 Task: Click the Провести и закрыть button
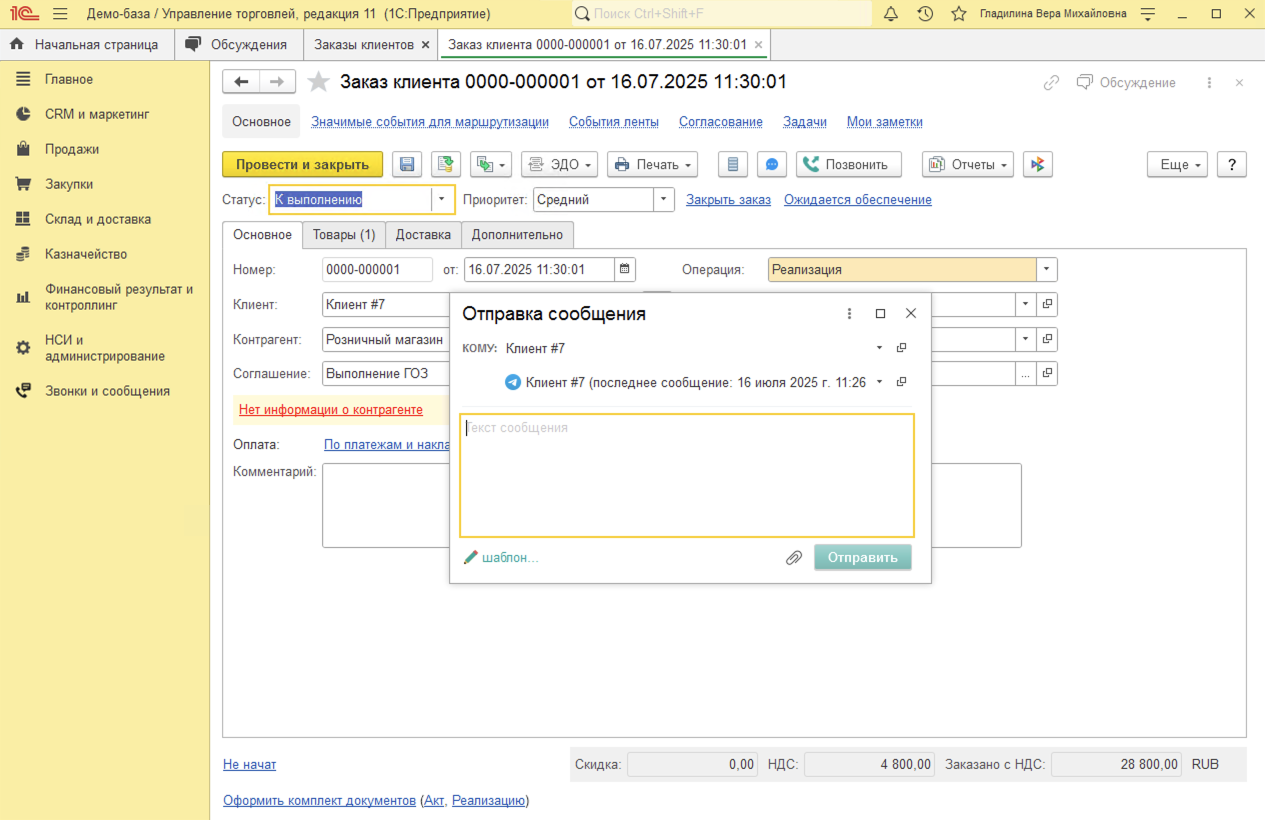[302, 165]
